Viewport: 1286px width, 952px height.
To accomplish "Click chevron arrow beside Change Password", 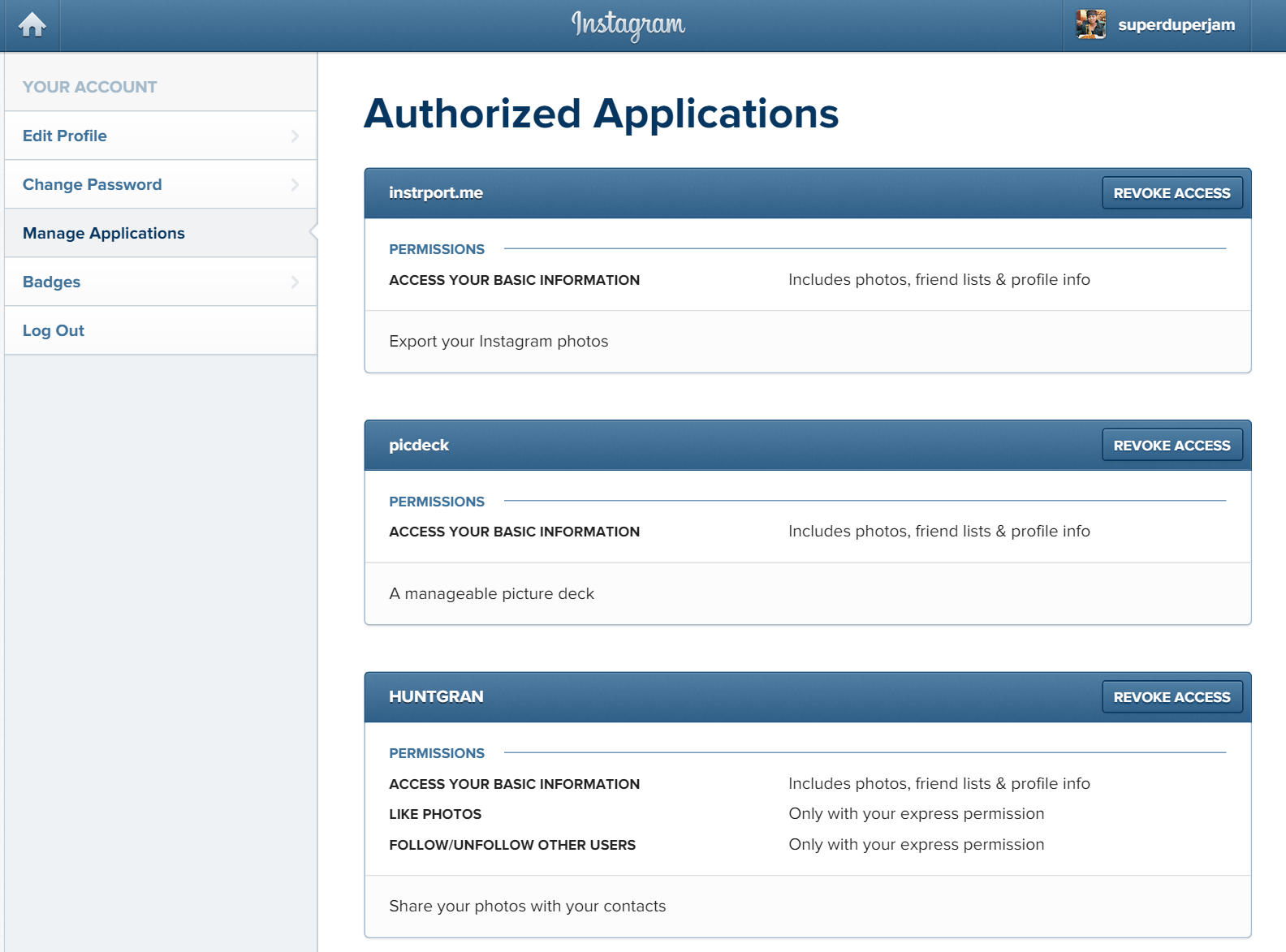I will pyautogui.click(x=295, y=184).
